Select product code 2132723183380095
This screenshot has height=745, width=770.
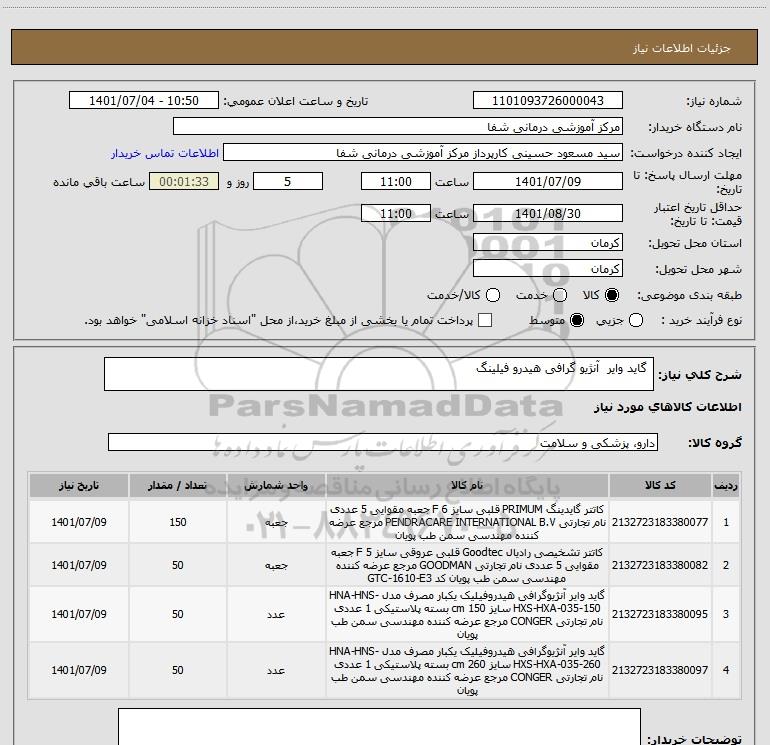[660, 614]
